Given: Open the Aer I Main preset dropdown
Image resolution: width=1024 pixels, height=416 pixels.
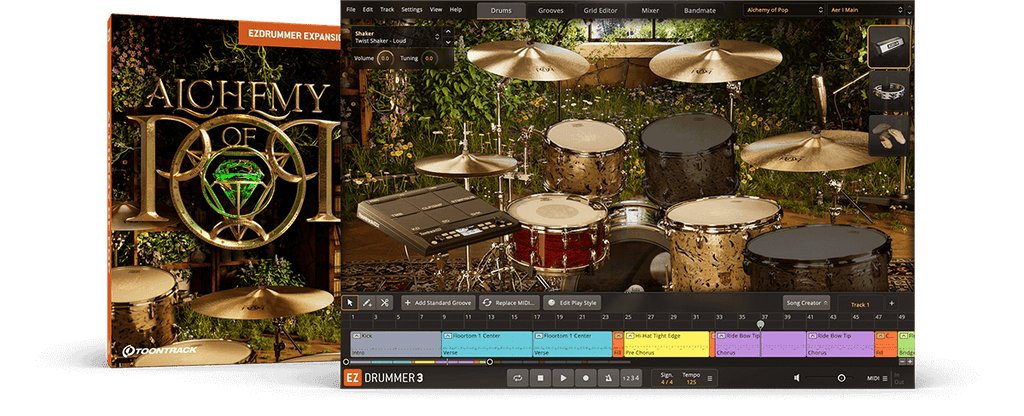Looking at the screenshot, I should [x=867, y=10].
